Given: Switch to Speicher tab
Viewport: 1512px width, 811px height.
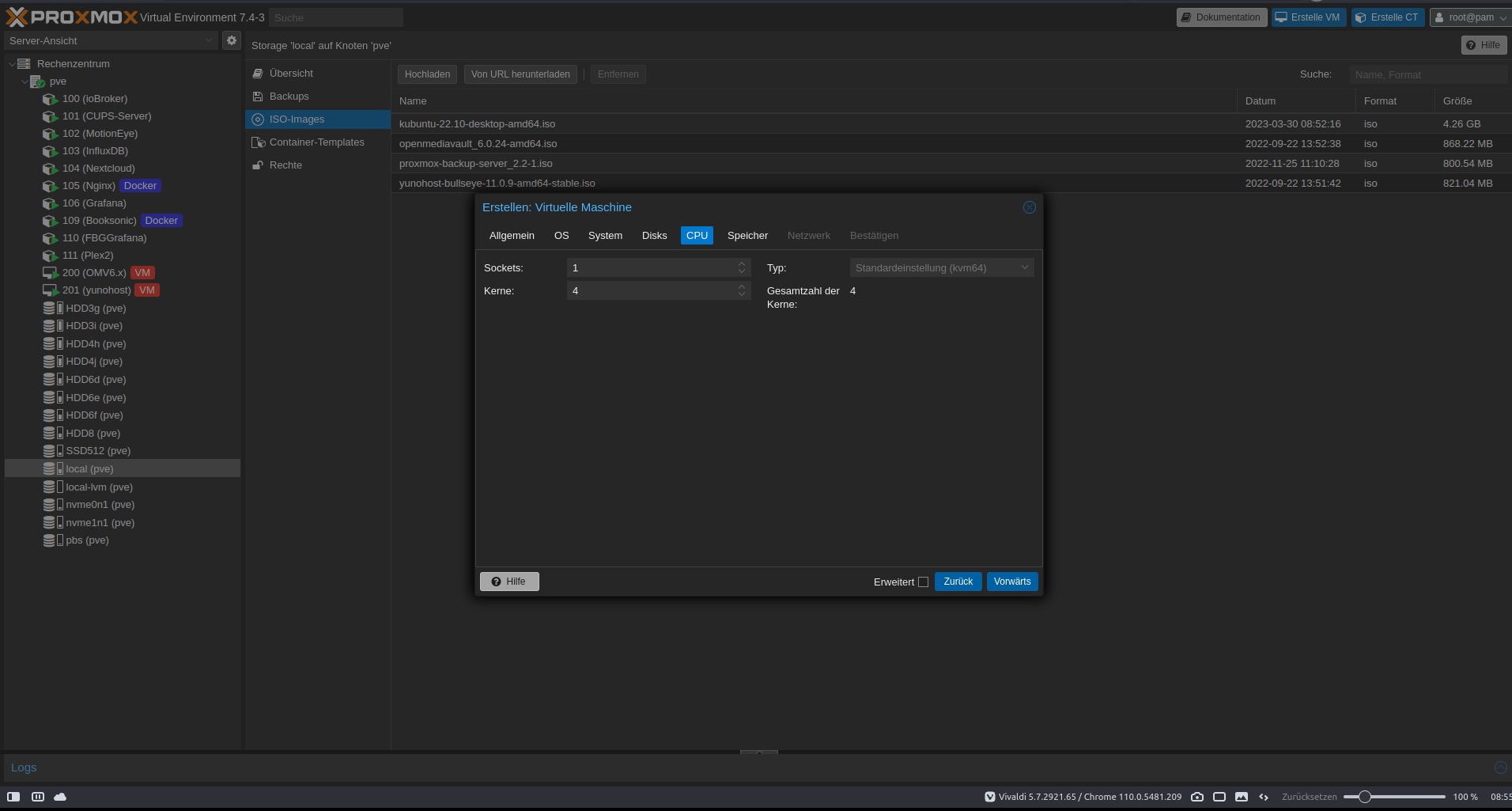Looking at the screenshot, I should (x=747, y=236).
